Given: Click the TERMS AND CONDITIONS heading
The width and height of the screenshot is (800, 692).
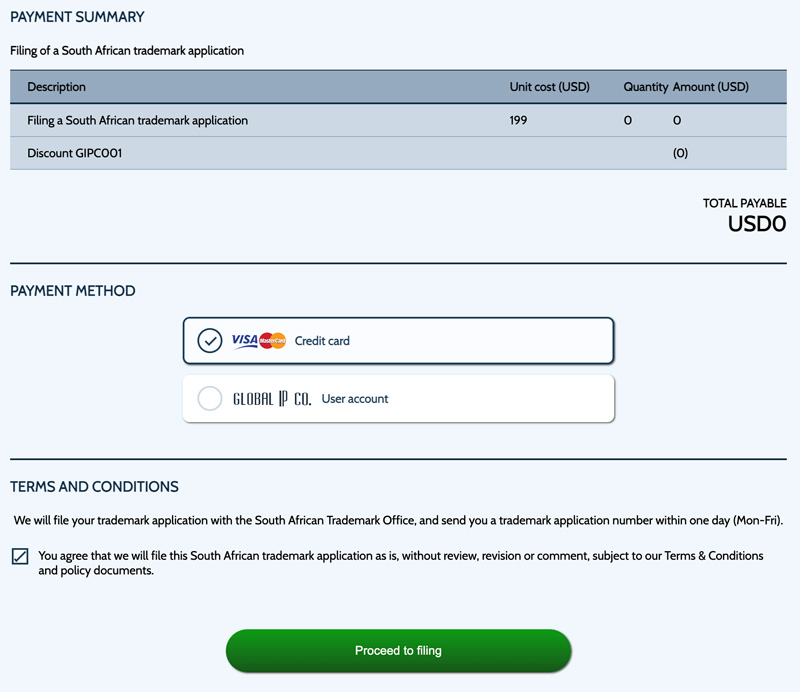Looking at the screenshot, I should (x=94, y=487).
